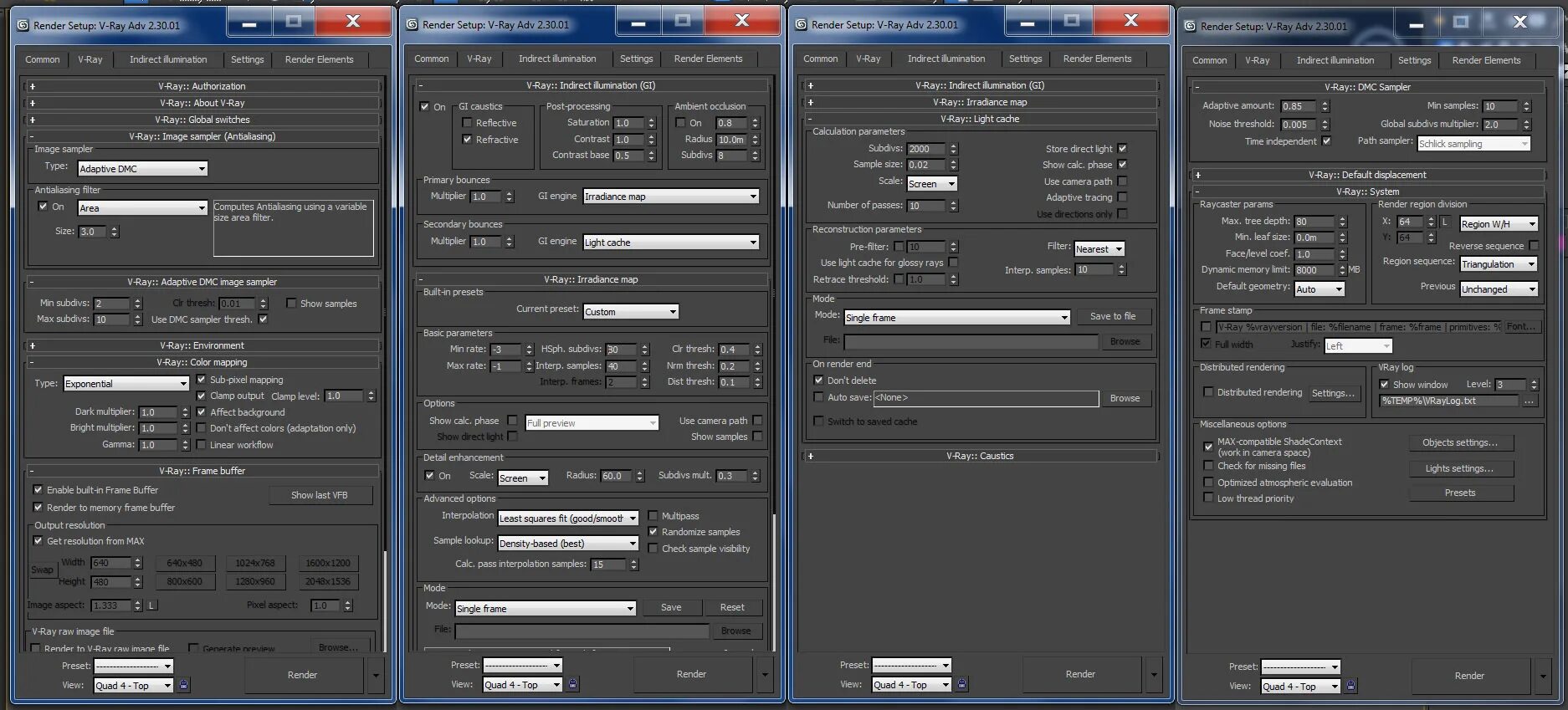This screenshot has width=1568, height=710.
Task: Adjust Adaptive amount spinner
Action: coord(1325,106)
